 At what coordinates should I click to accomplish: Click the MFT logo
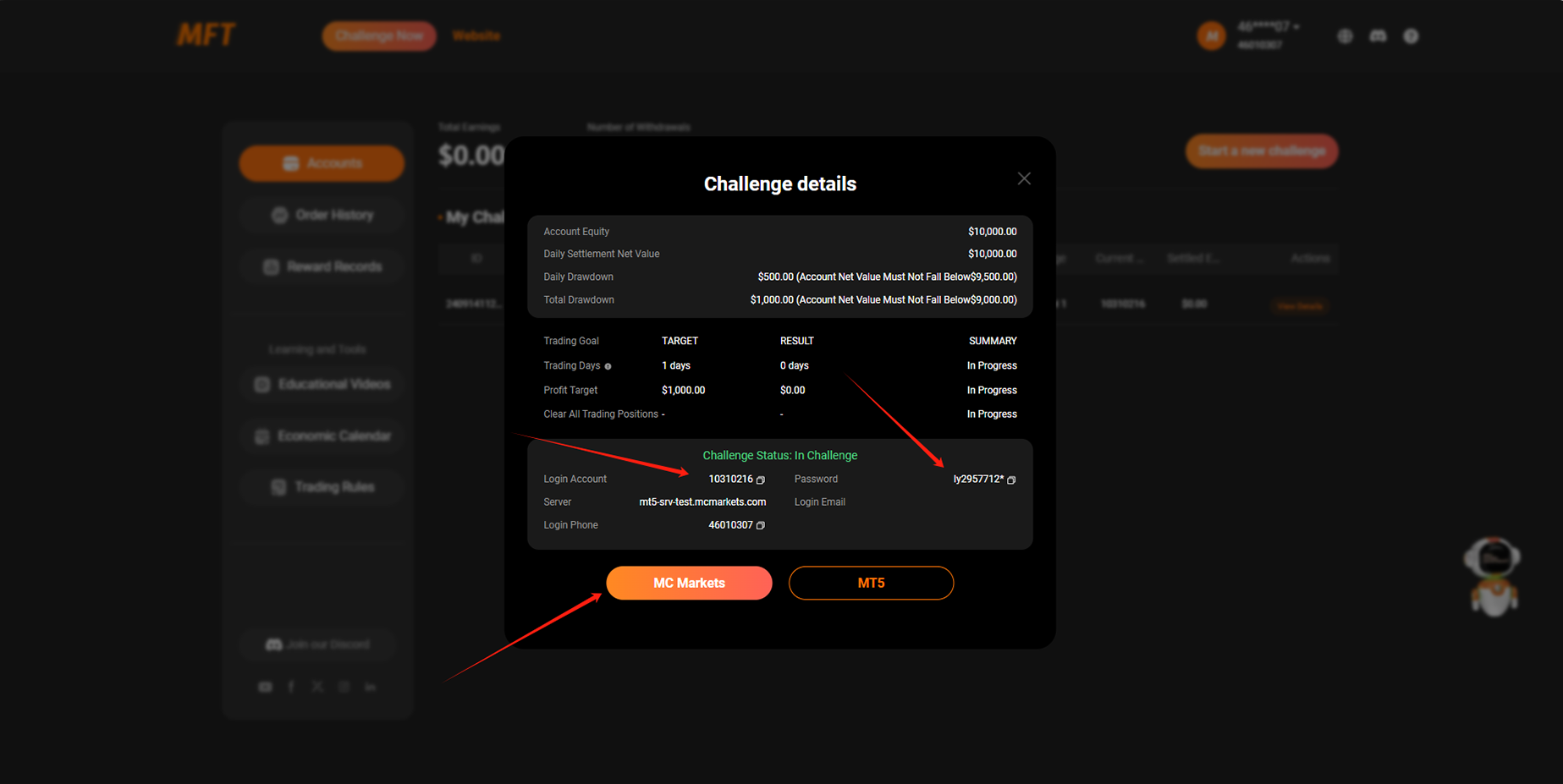tap(206, 35)
